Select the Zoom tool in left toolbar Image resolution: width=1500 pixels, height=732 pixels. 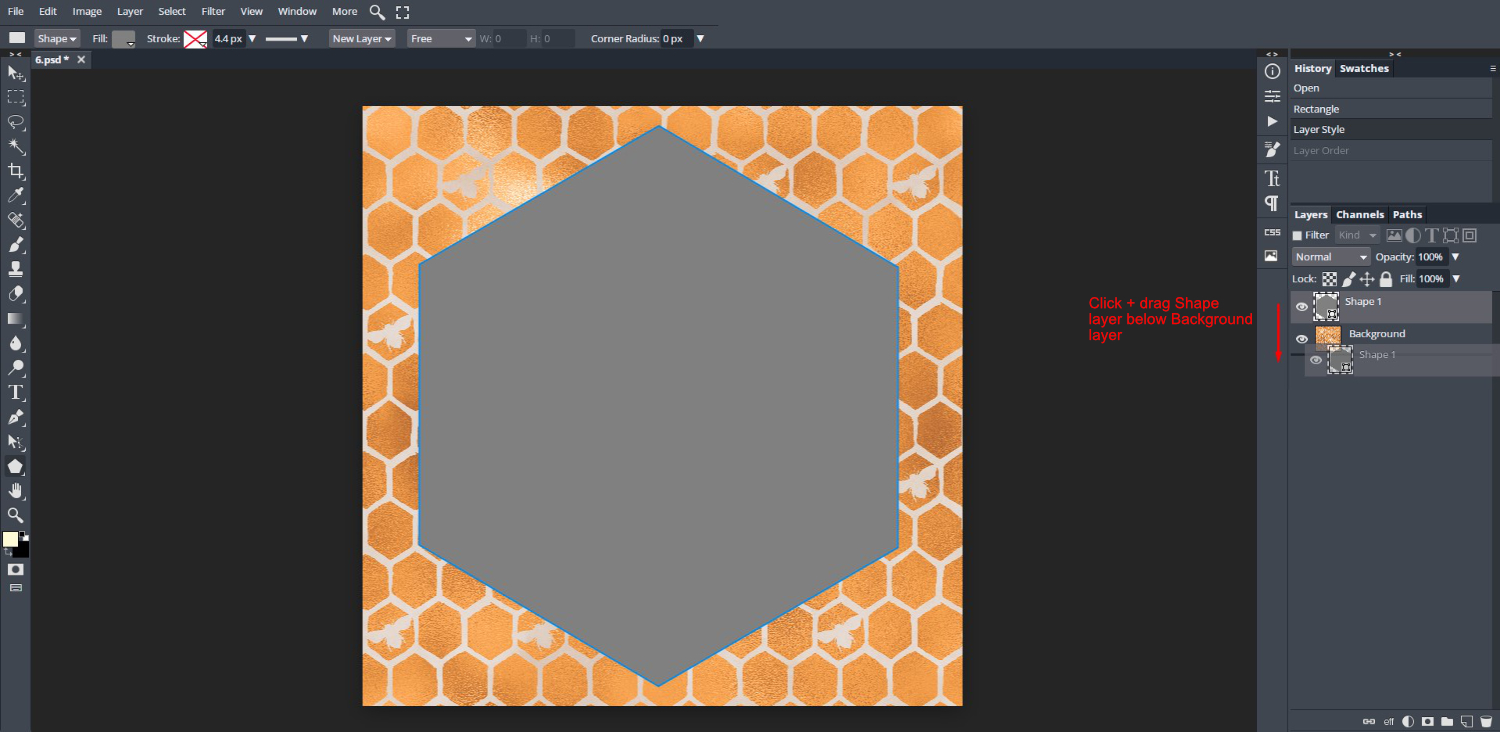[16, 515]
